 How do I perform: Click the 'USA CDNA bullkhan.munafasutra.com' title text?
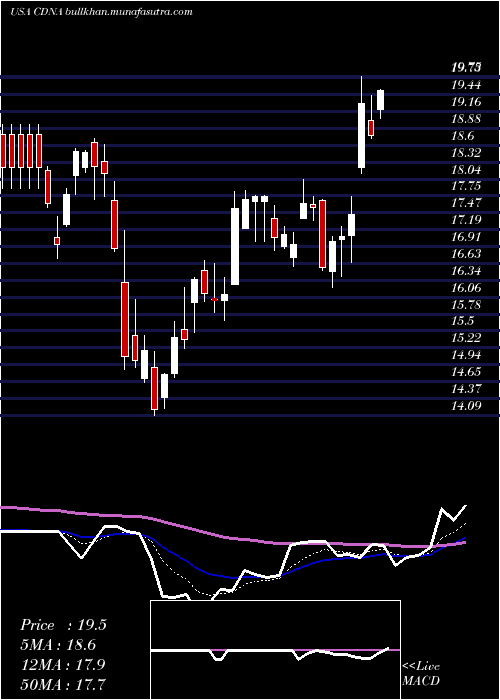(x=101, y=12)
